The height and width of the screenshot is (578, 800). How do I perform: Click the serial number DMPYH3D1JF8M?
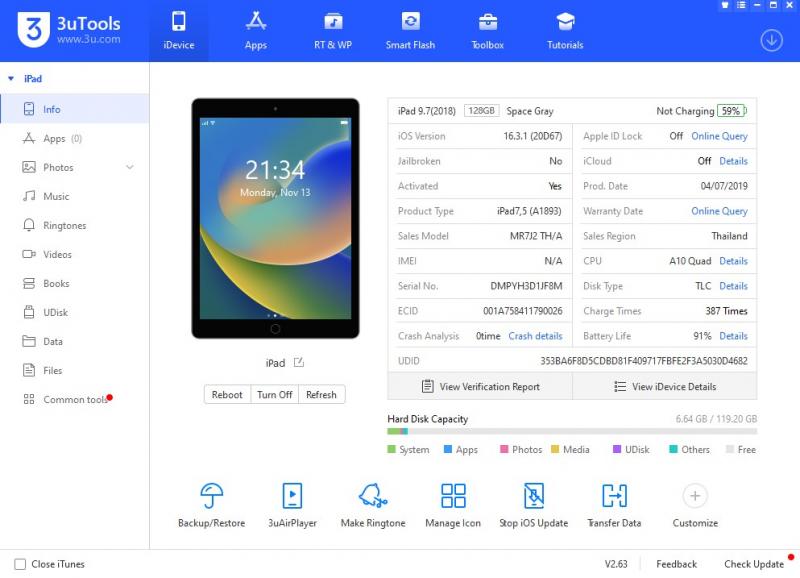tap(527, 286)
